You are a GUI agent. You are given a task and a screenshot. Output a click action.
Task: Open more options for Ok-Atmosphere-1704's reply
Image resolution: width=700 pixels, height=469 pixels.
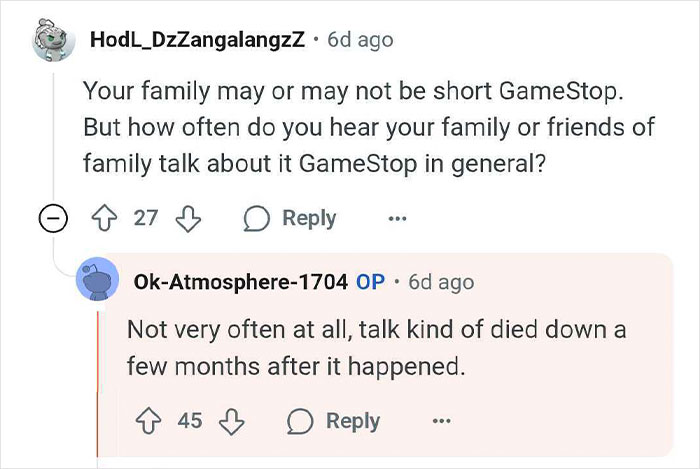(441, 421)
